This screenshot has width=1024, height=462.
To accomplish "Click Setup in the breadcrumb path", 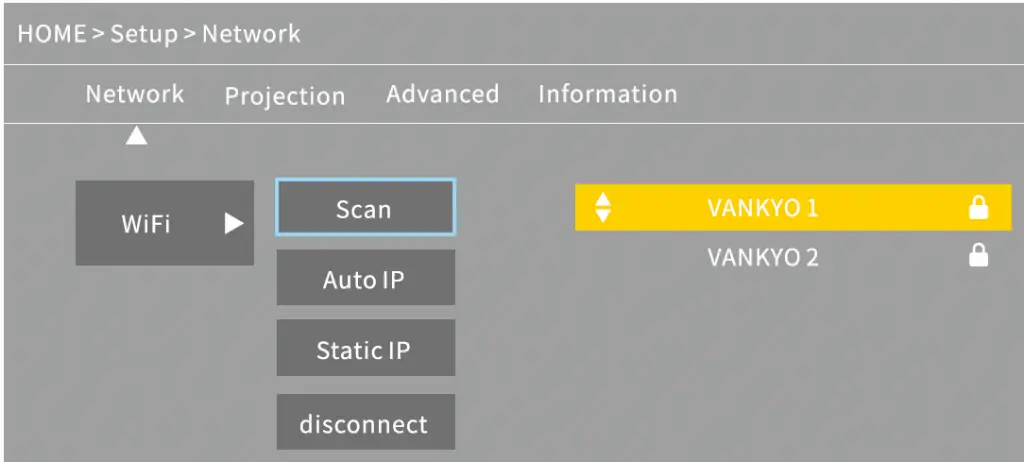I will [144, 34].
